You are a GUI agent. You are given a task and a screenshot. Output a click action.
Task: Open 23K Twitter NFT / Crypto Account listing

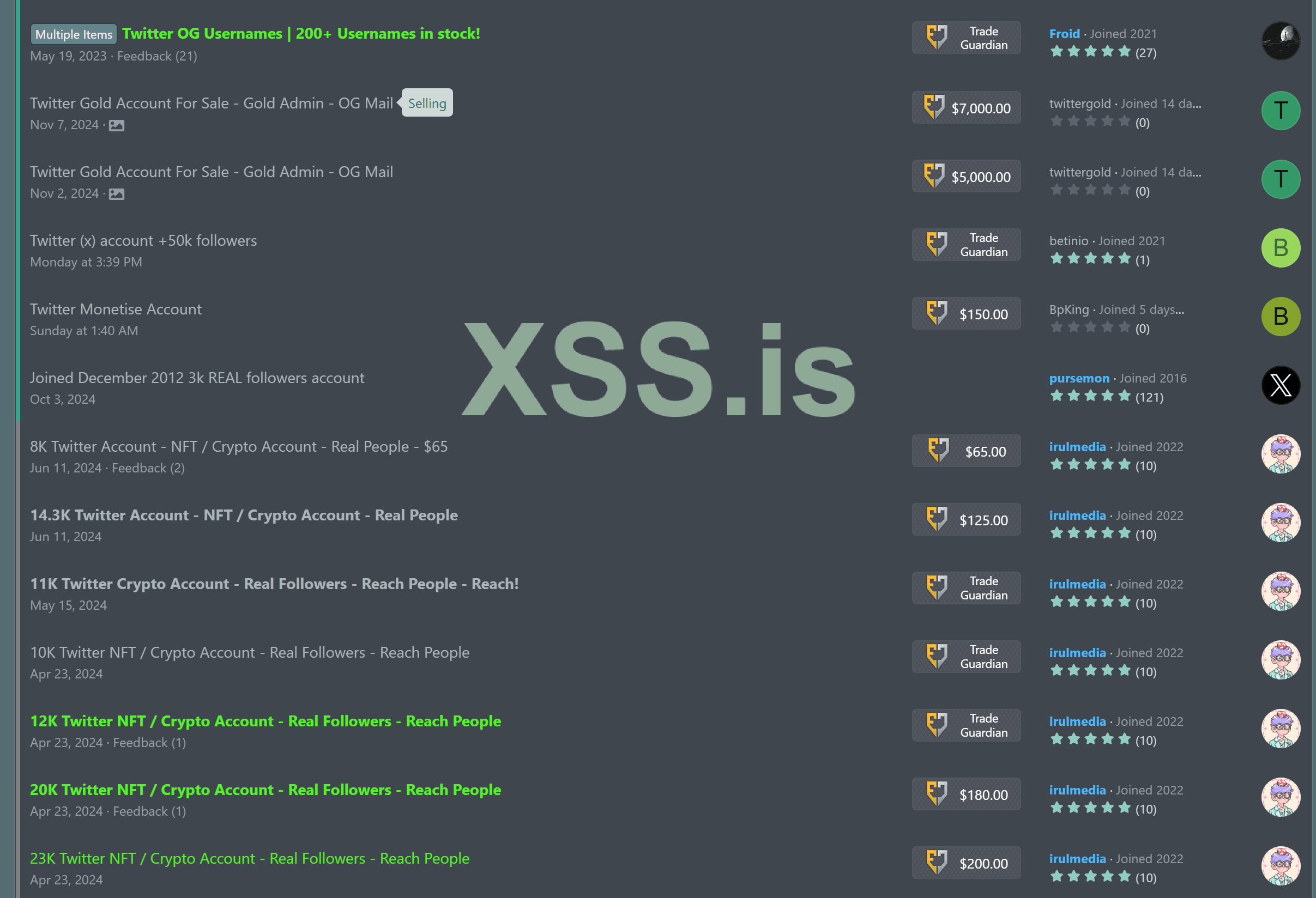[x=249, y=858]
